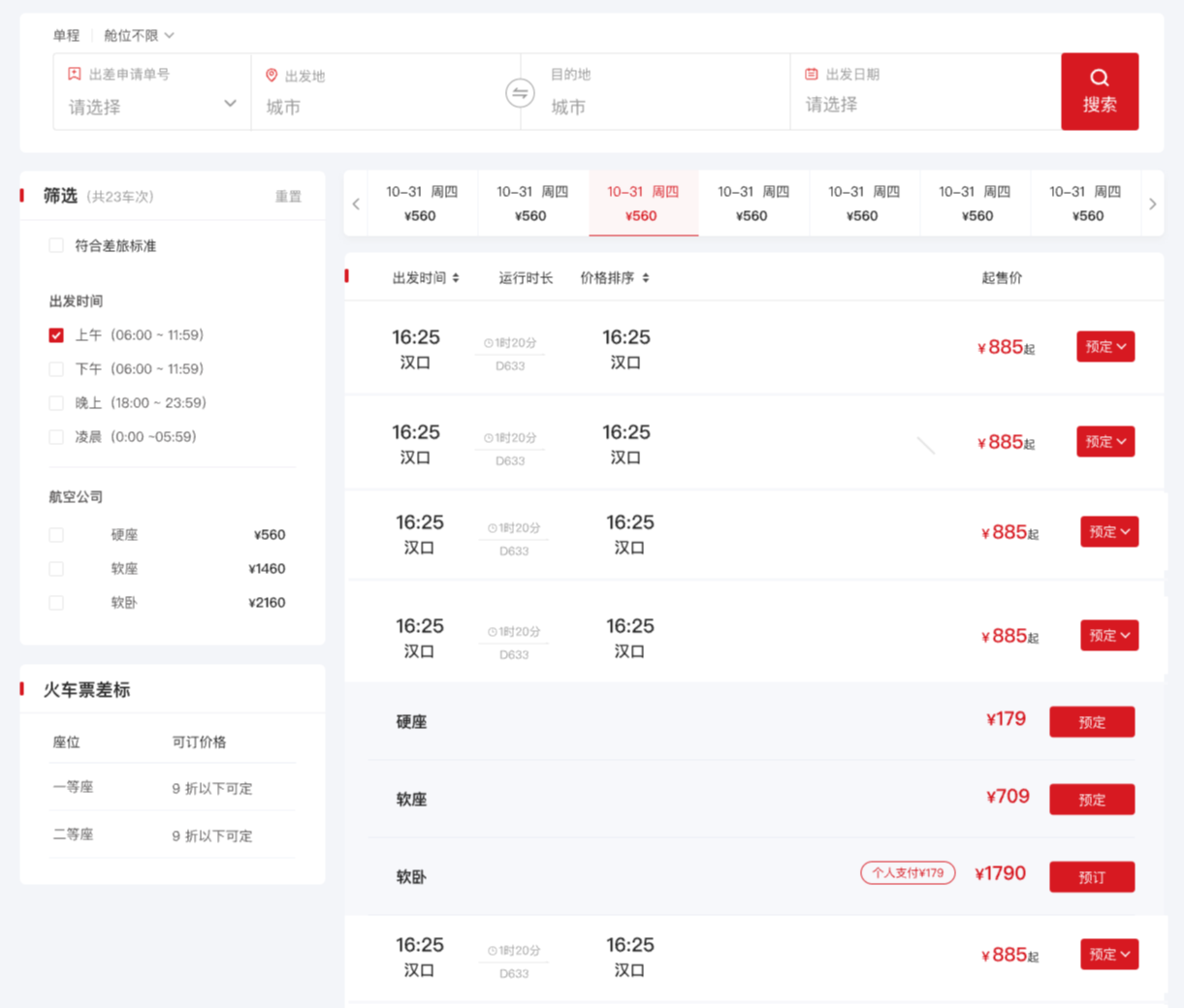Book the 硬座 ¥179 seat
1184x1008 pixels.
pyautogui.click(x=1092, y=722)
